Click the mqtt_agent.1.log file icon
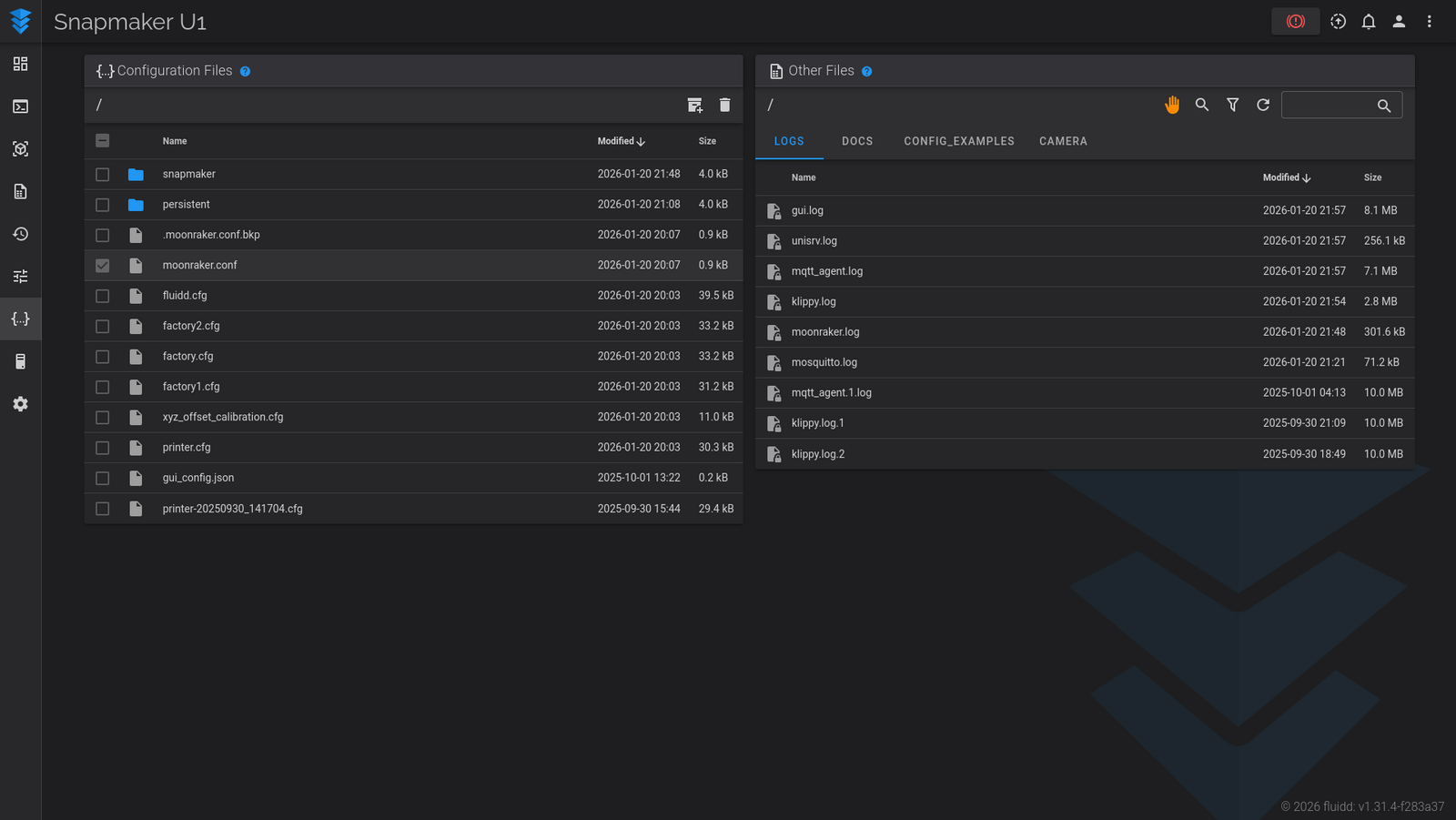Screen dimensions: 1456x820 tap(773, 393)
